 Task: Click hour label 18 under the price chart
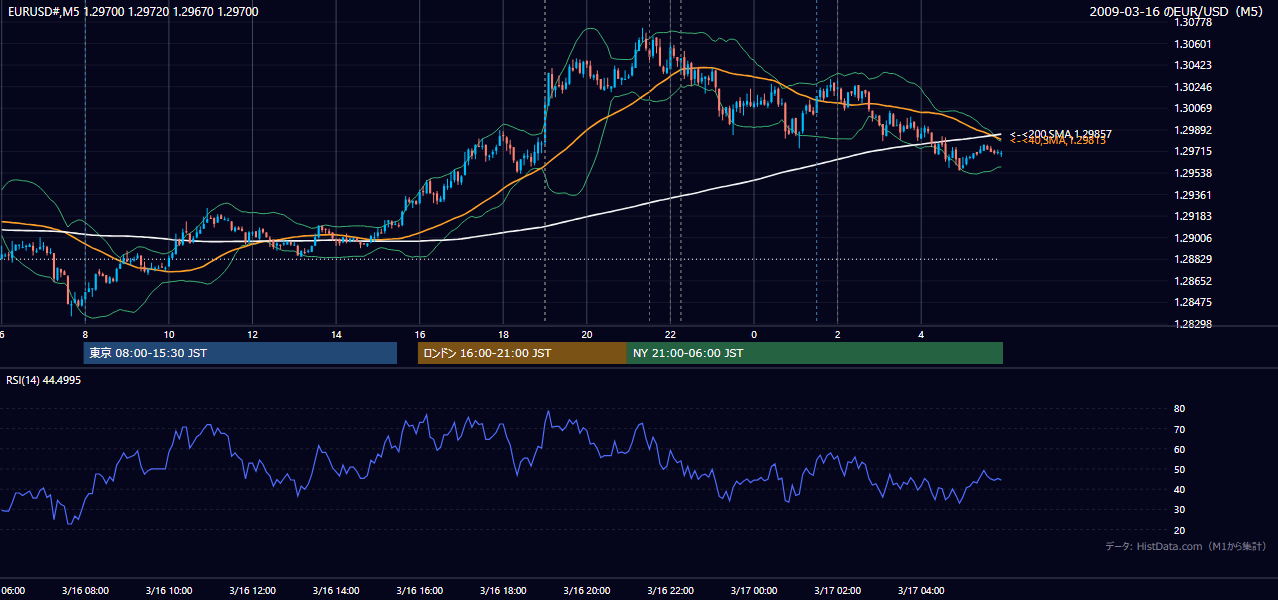click(x=503, y=334)
